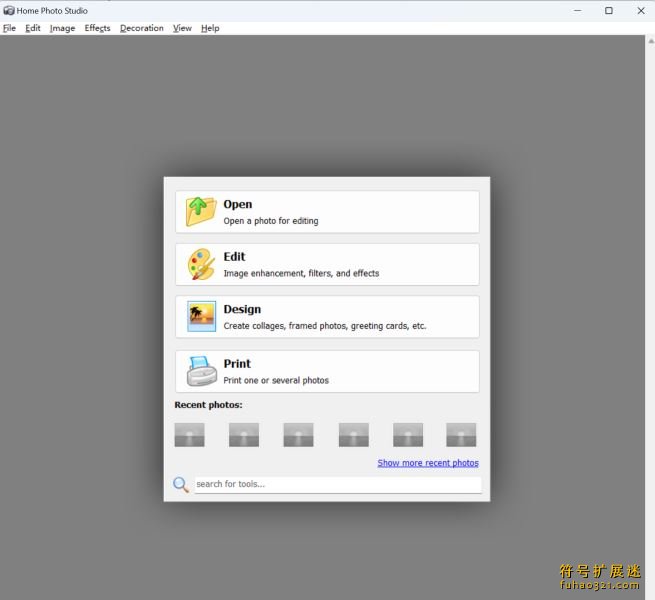Click the paint palette Edit icon
655x600 pixels.
pyautogui.click(x=201, y=264)
